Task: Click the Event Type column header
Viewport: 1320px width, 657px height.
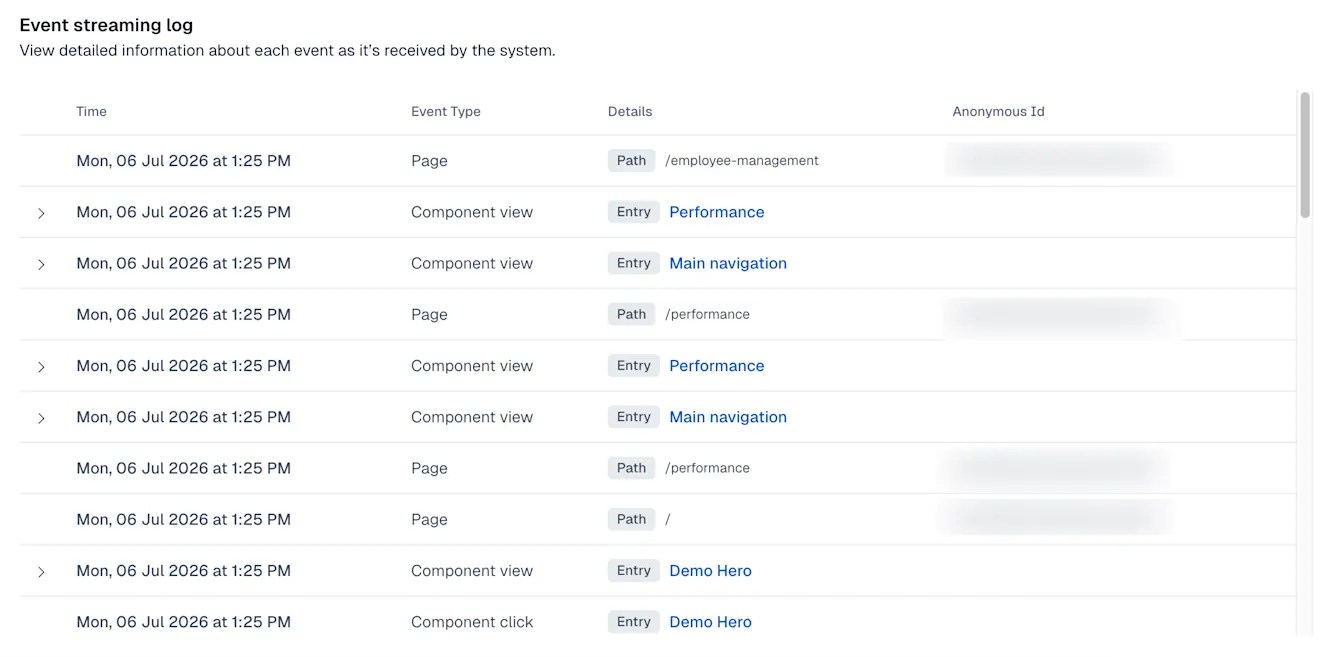Action: [446, 112]
